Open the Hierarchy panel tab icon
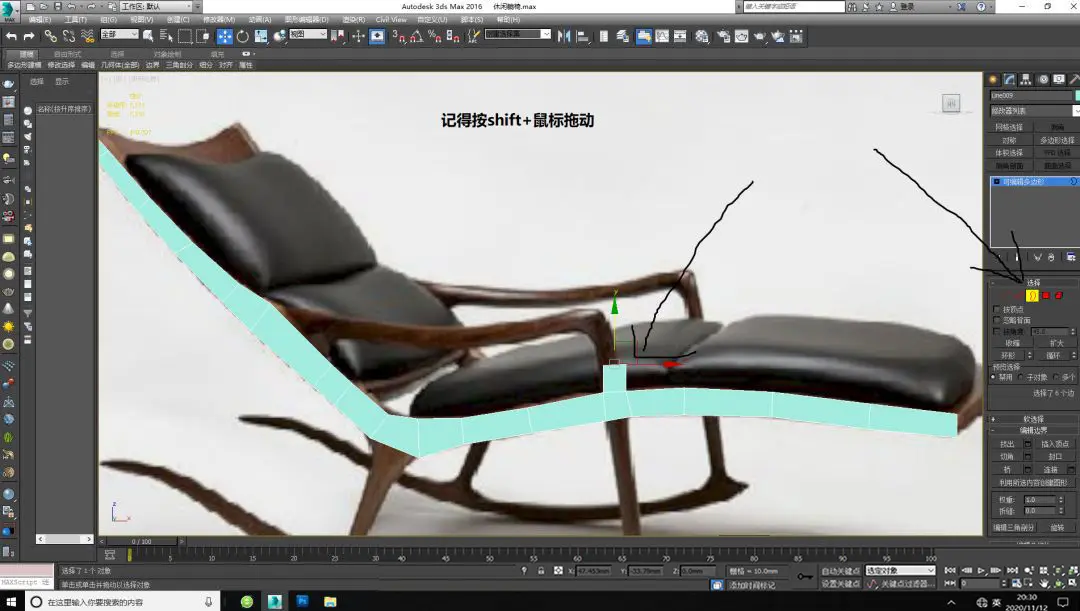The width and height of the screenshot is (1080, 611). click(x=1026, y=80)
